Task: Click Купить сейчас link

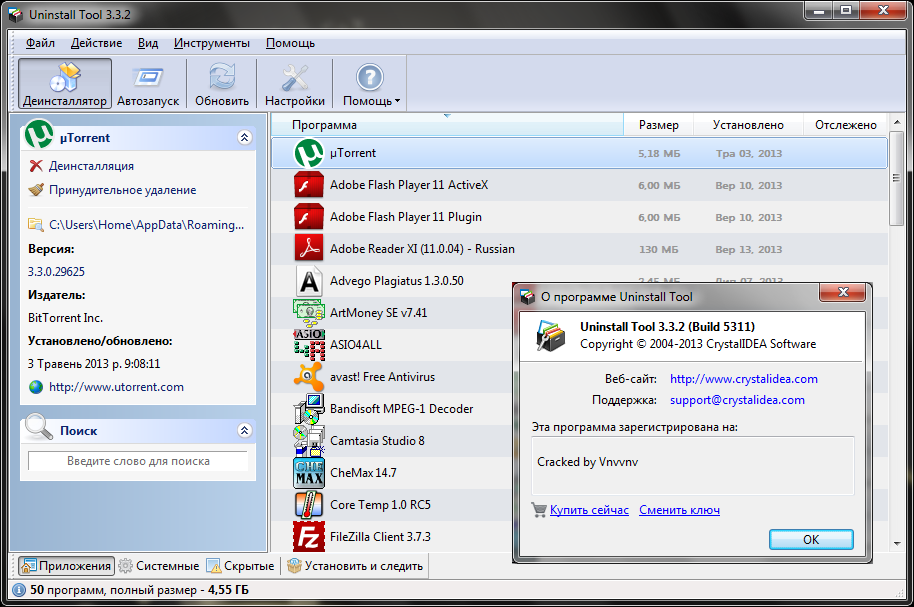Action: pos(589,510)
